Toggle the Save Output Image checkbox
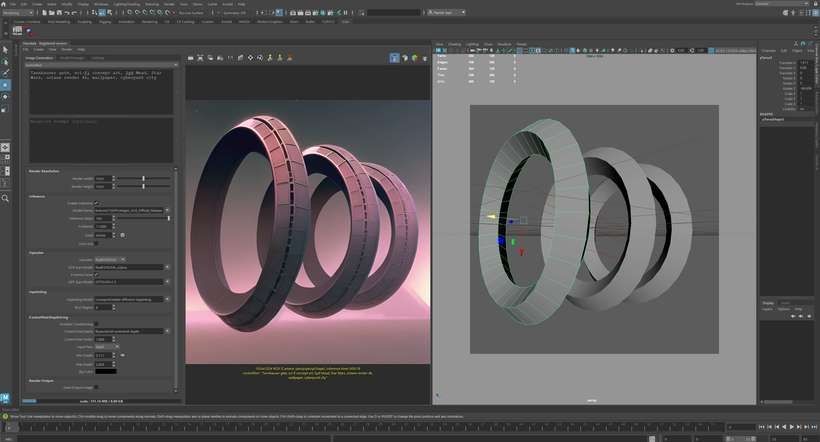820x442 pixels. coord(95,387)
